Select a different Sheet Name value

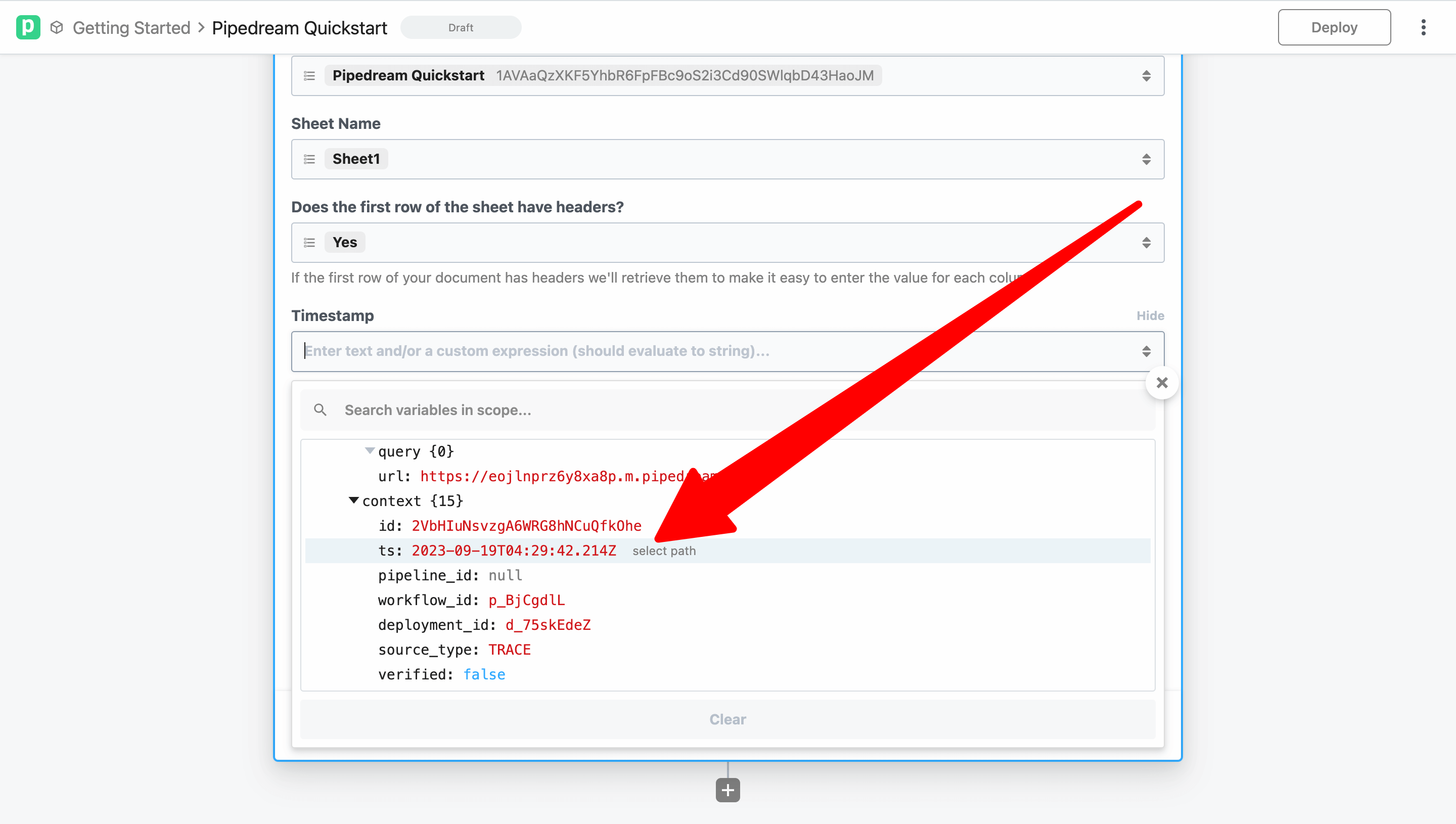click(x=1147, y=159)
